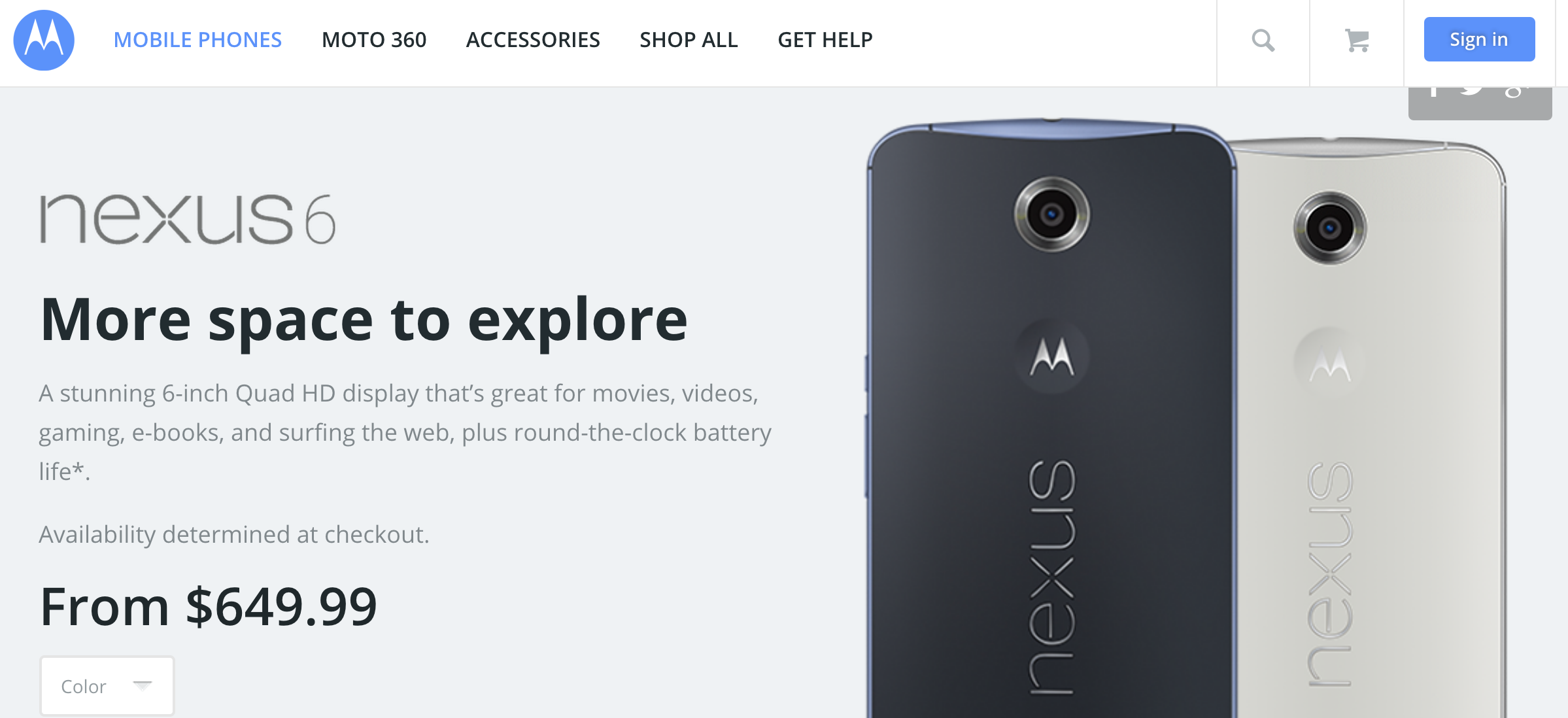Click the 6-inch Quad HD description paragraph
Viewport: 1568px width, 718px height.
(405, 432)
